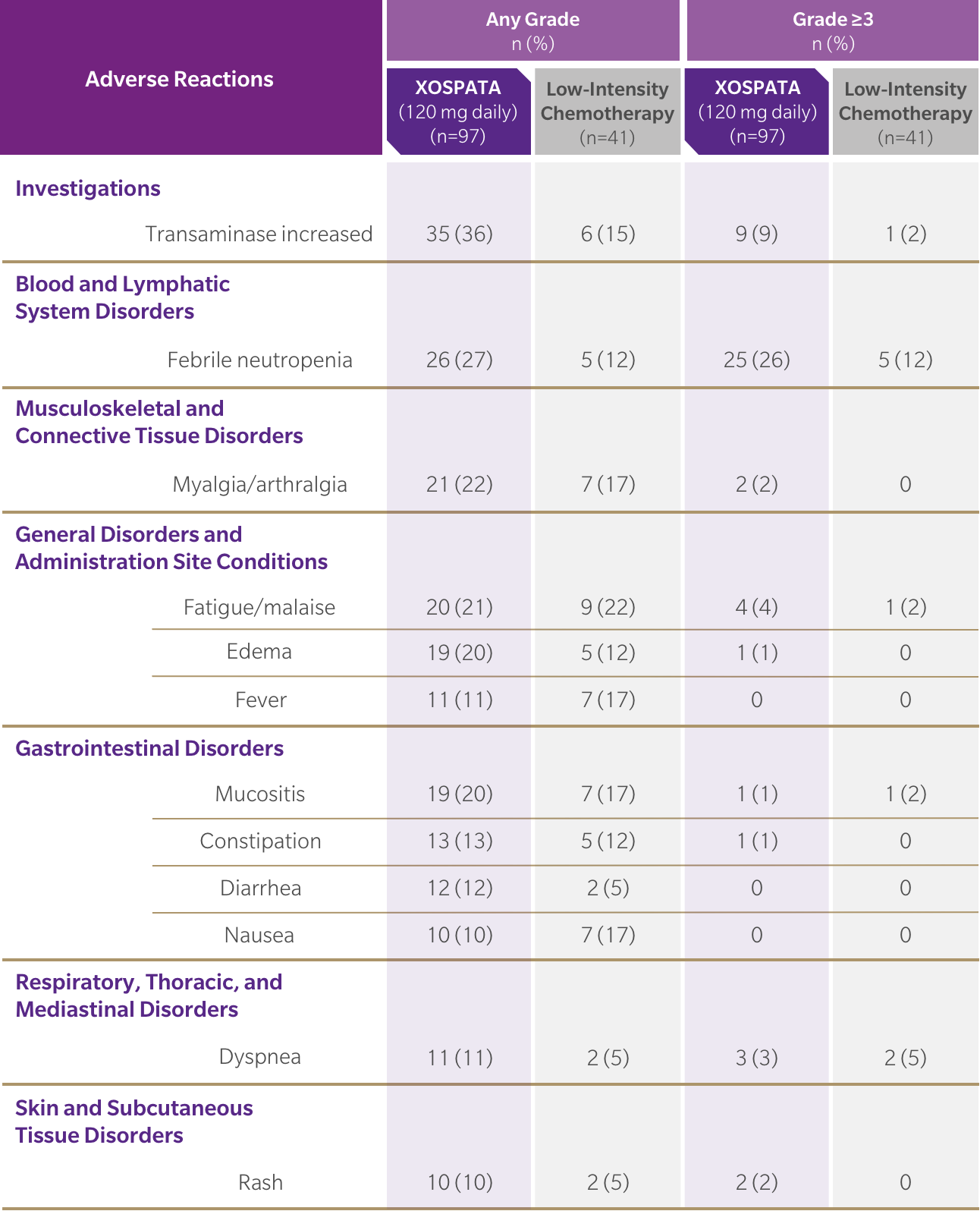Click the Fever row label
Viewport: 980px width, 1211px height.
[261, 700]
